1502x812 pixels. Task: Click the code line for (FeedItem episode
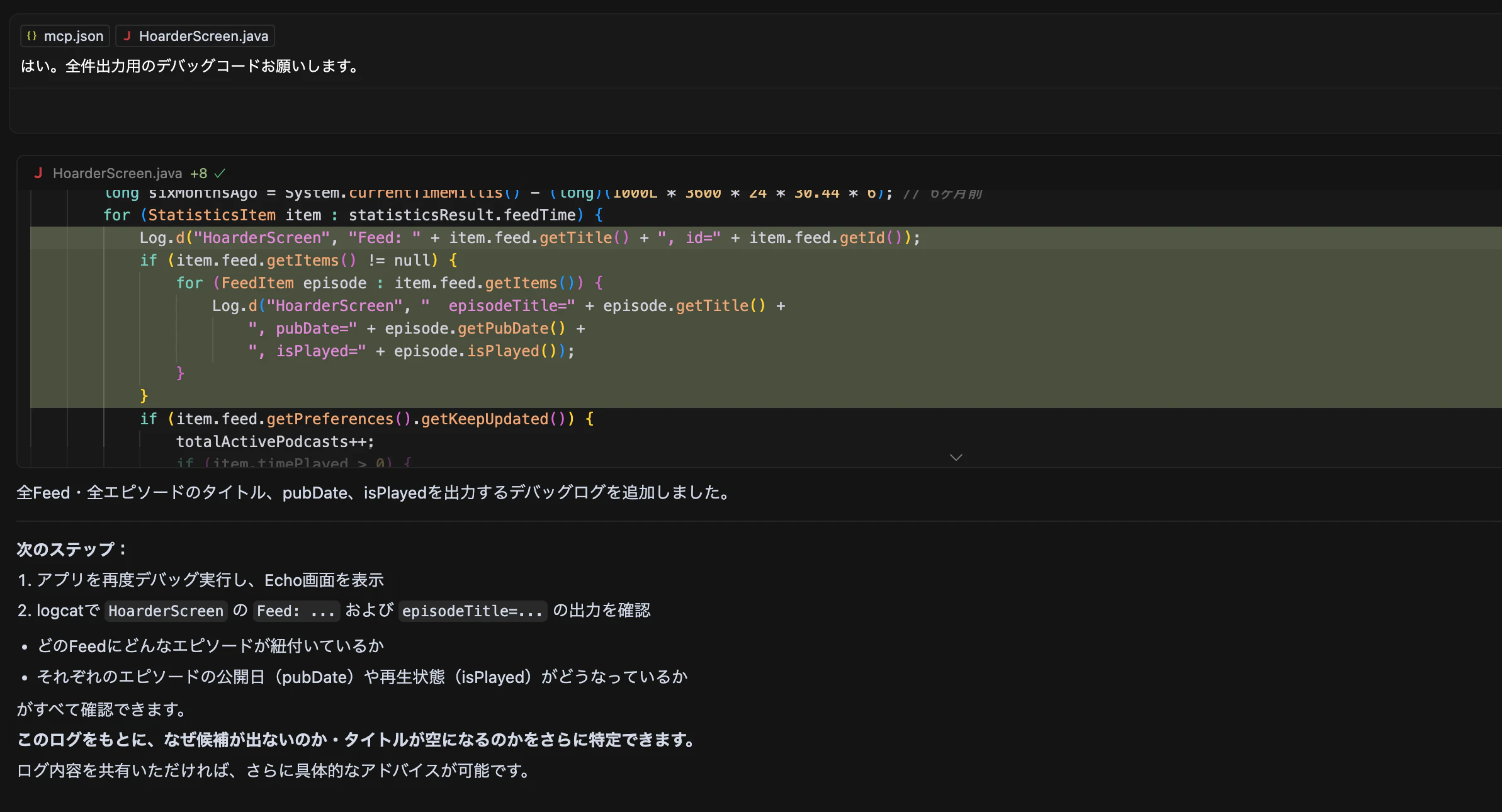[390, 283]
